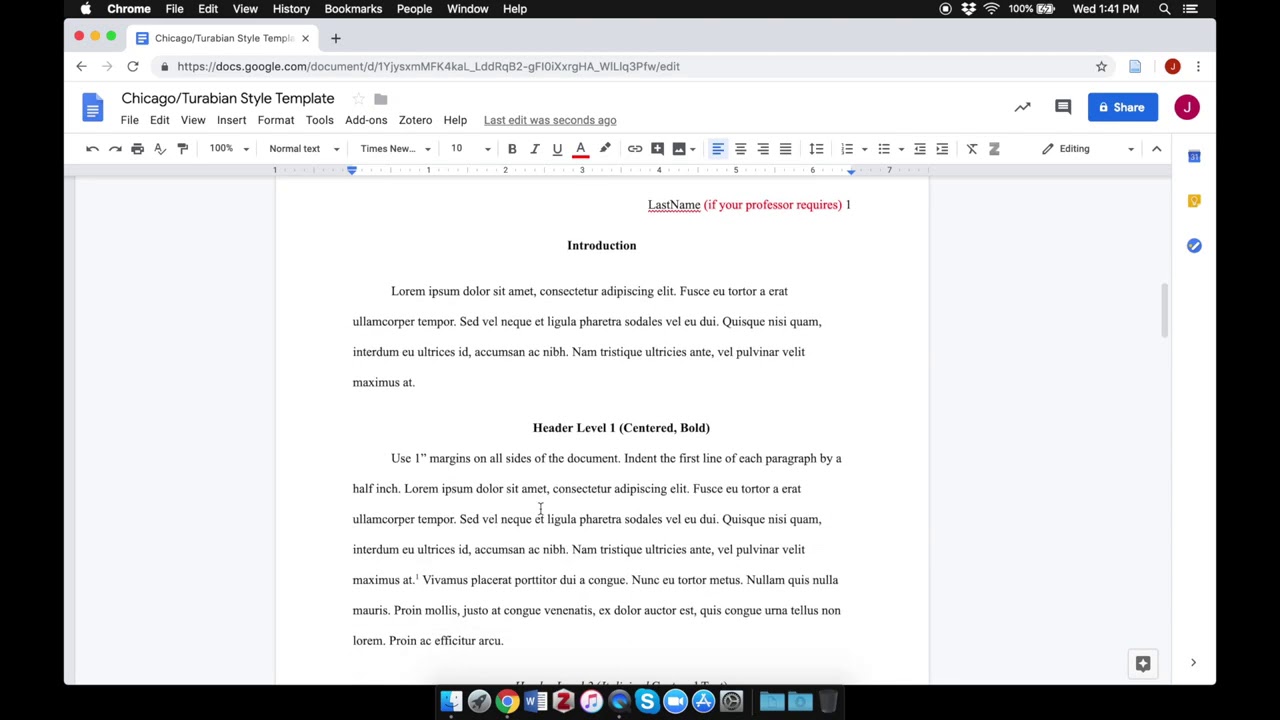Set left text alignment

718,149
